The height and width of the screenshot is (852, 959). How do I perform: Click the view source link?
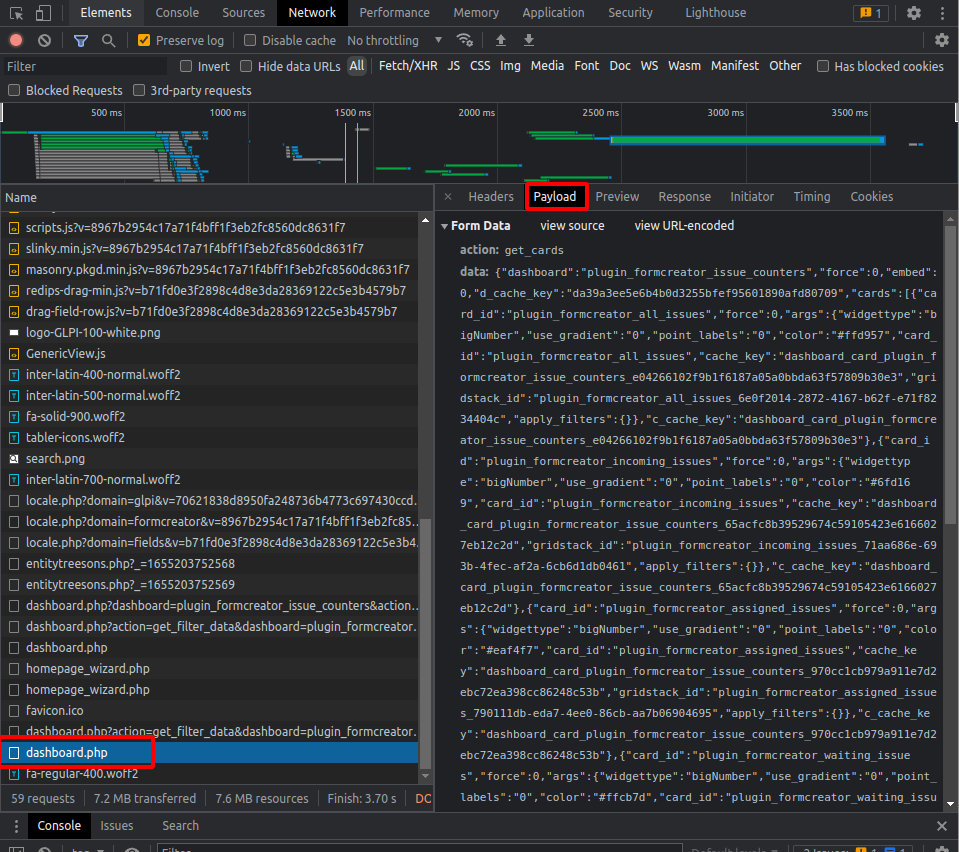coord(572,225)
